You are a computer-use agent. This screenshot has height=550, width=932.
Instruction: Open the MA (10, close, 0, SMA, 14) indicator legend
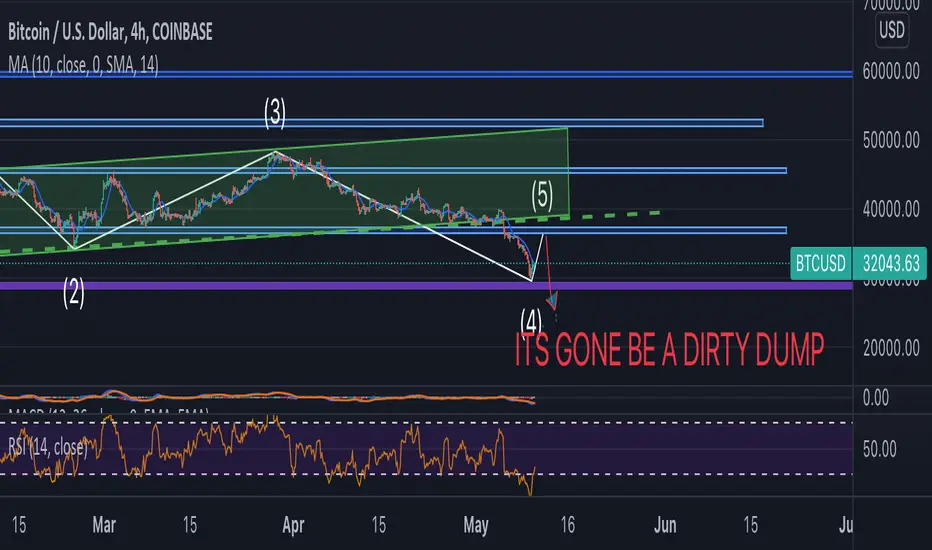[83, 64]
